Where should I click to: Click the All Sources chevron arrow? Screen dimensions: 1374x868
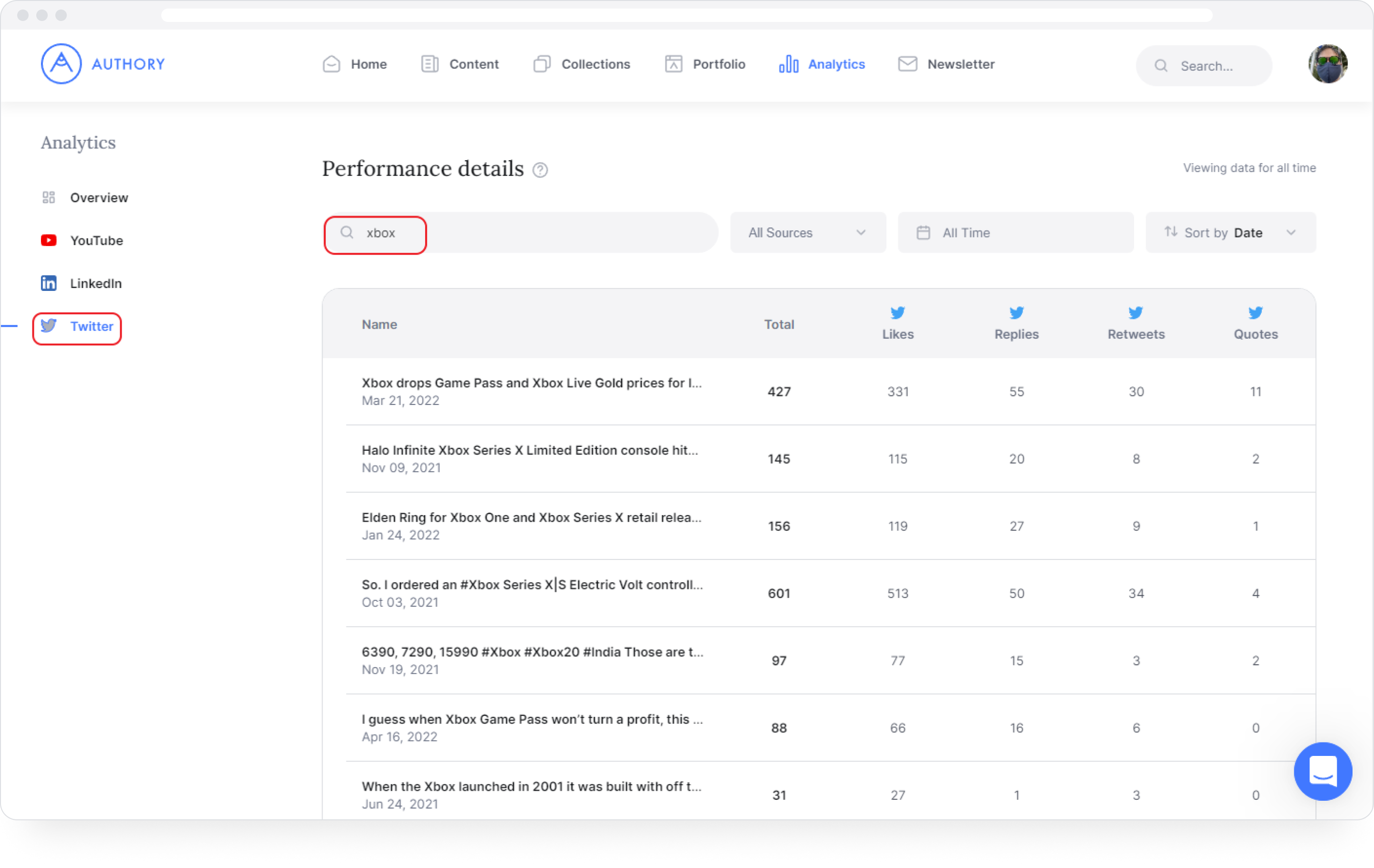tap(861, 232)
